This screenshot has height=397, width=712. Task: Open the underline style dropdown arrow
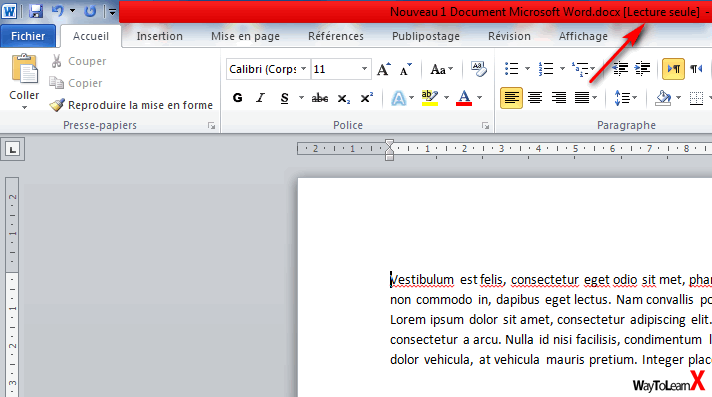pos(301,98)
